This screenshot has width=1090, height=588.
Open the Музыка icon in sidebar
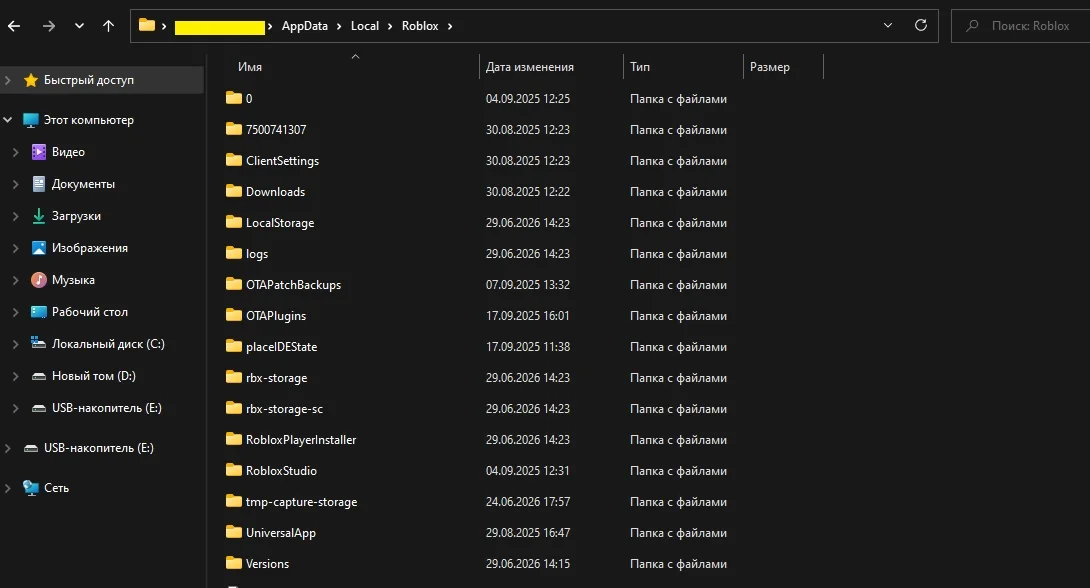pos(39,279)
